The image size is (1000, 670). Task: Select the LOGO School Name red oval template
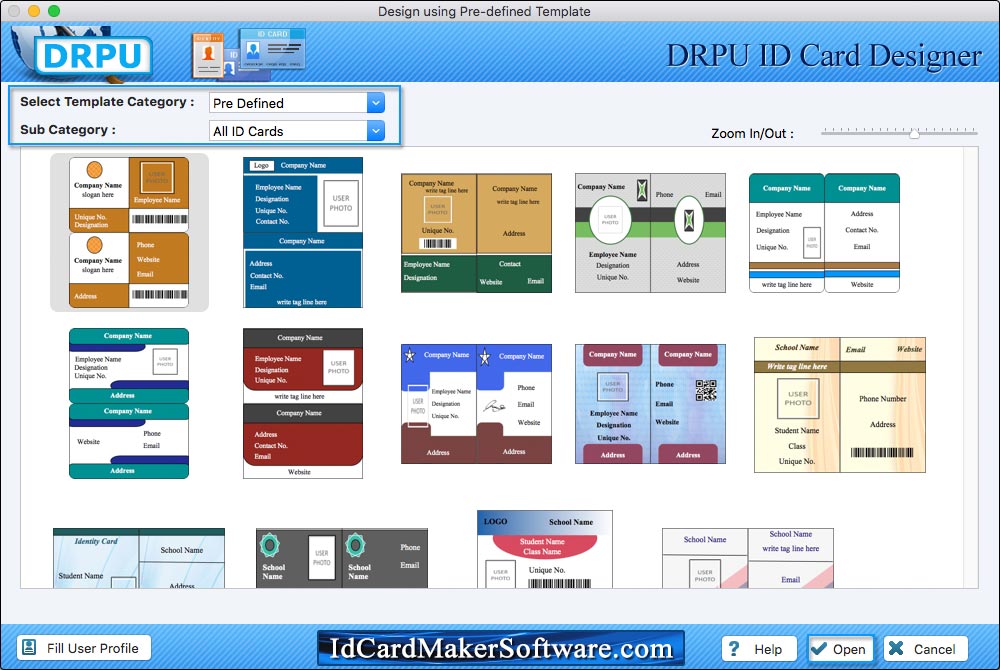pyautogui.click(x=545, y=549)
